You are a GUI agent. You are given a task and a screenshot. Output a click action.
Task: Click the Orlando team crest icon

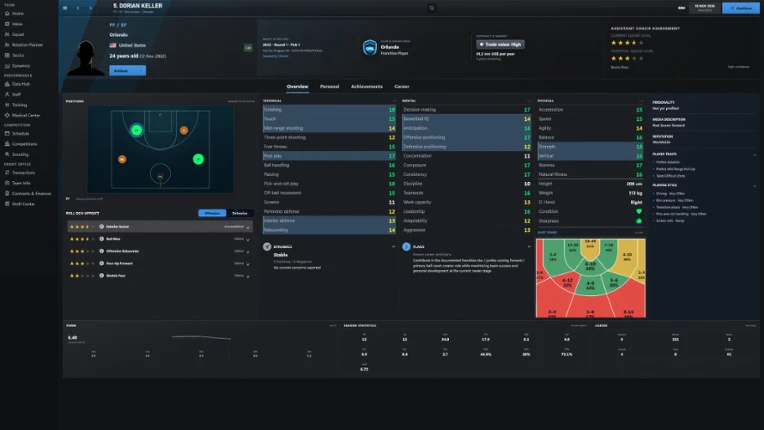click(370, 48)
